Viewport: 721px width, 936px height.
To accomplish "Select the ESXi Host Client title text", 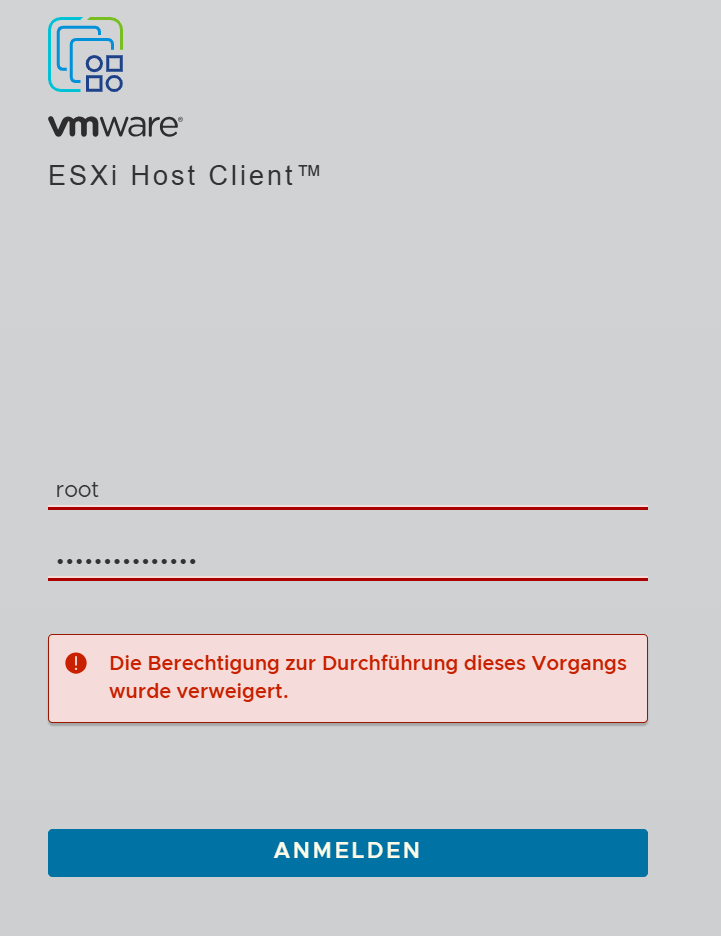I will (184, 176).
